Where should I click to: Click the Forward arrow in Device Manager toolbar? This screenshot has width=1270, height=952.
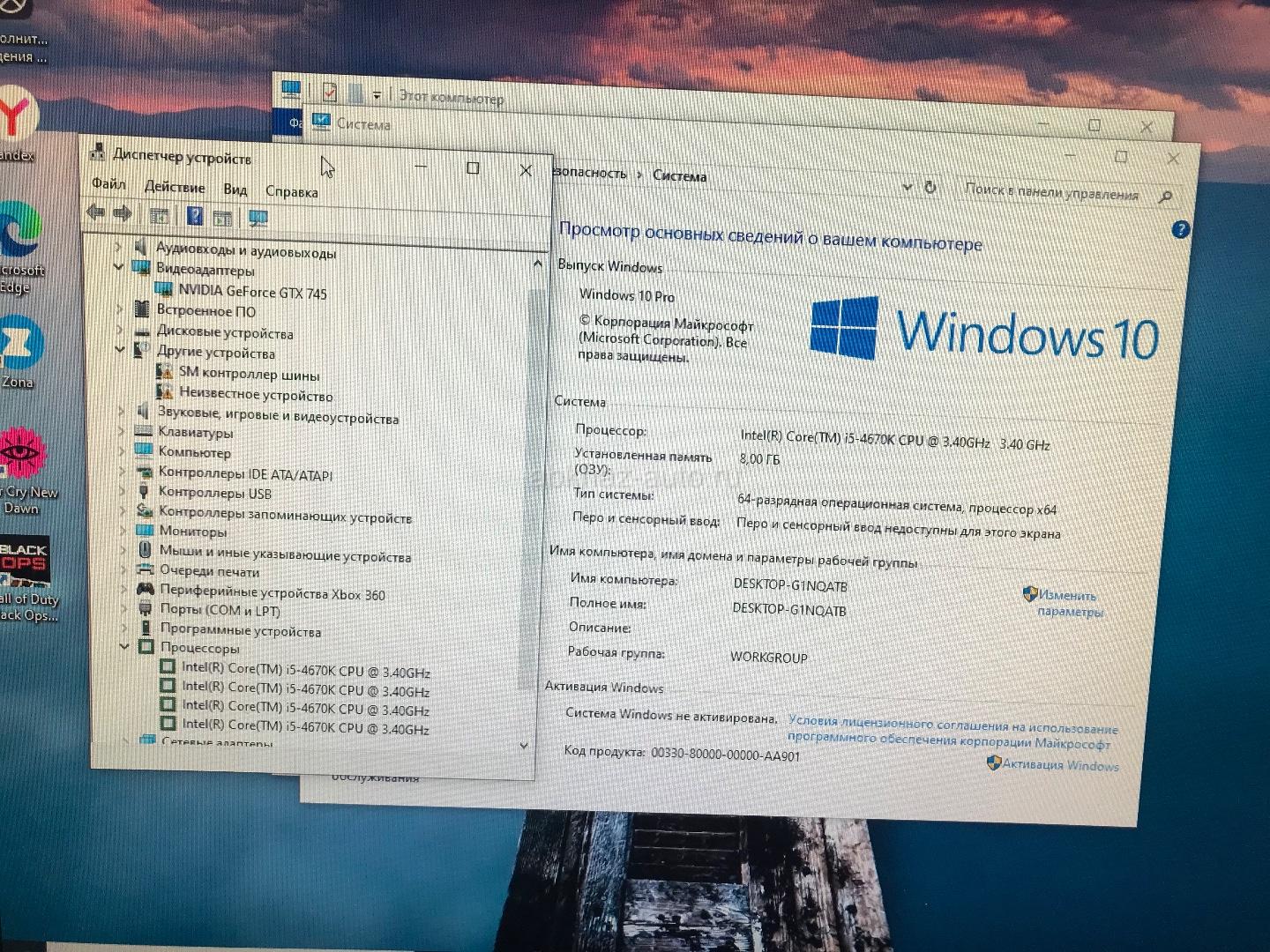(x=123, y=213)
